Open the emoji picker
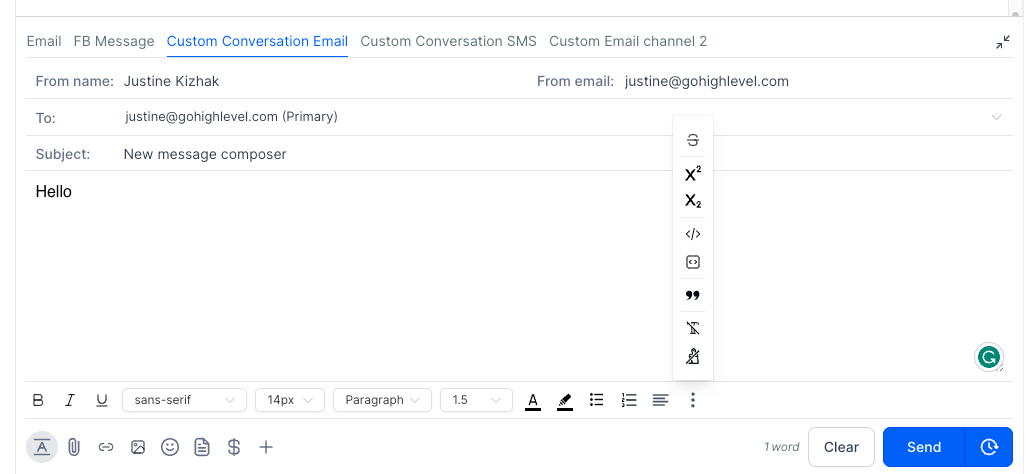 170,447
